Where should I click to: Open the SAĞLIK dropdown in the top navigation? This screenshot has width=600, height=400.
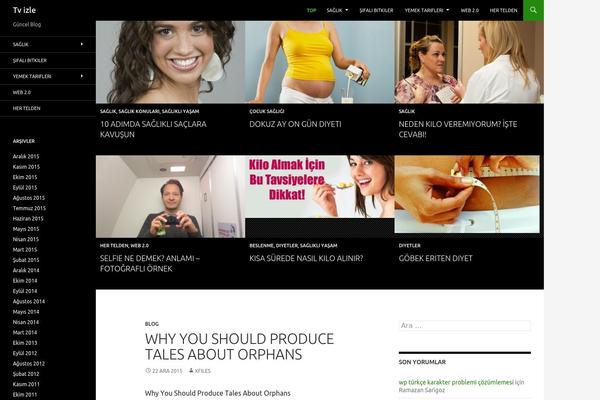tap(337, 10)
